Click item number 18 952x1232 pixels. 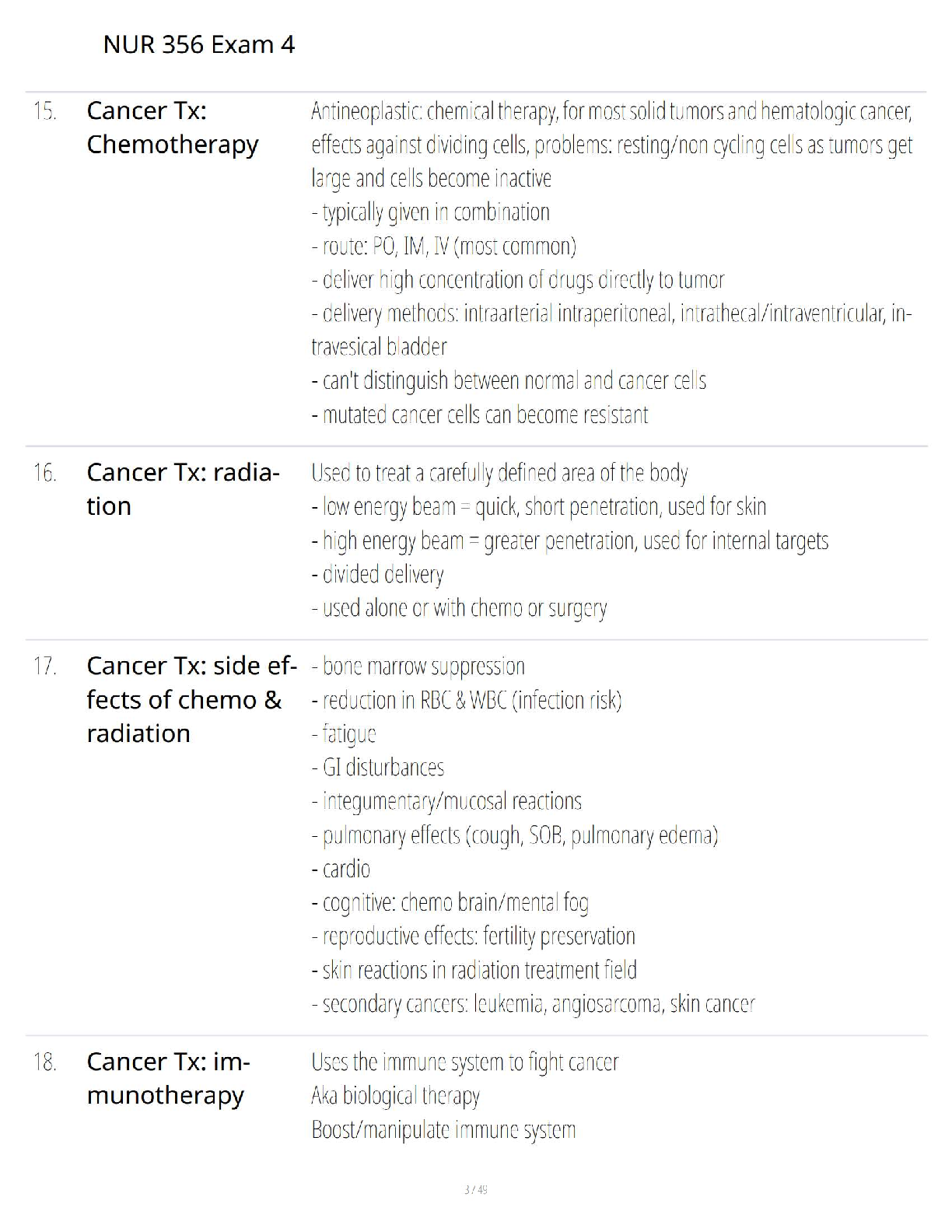[45, 1062]
